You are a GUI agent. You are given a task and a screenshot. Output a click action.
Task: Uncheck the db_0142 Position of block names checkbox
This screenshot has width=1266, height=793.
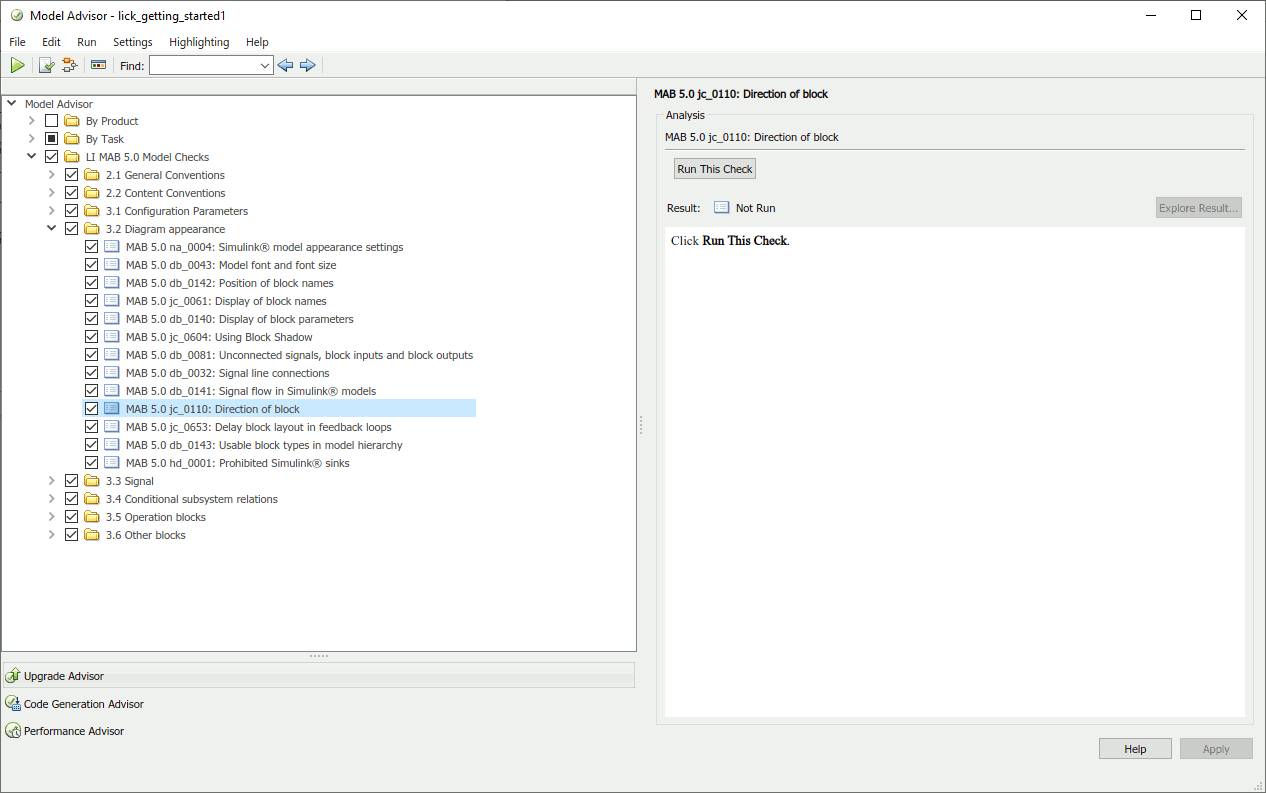click(x=92, y=283)
